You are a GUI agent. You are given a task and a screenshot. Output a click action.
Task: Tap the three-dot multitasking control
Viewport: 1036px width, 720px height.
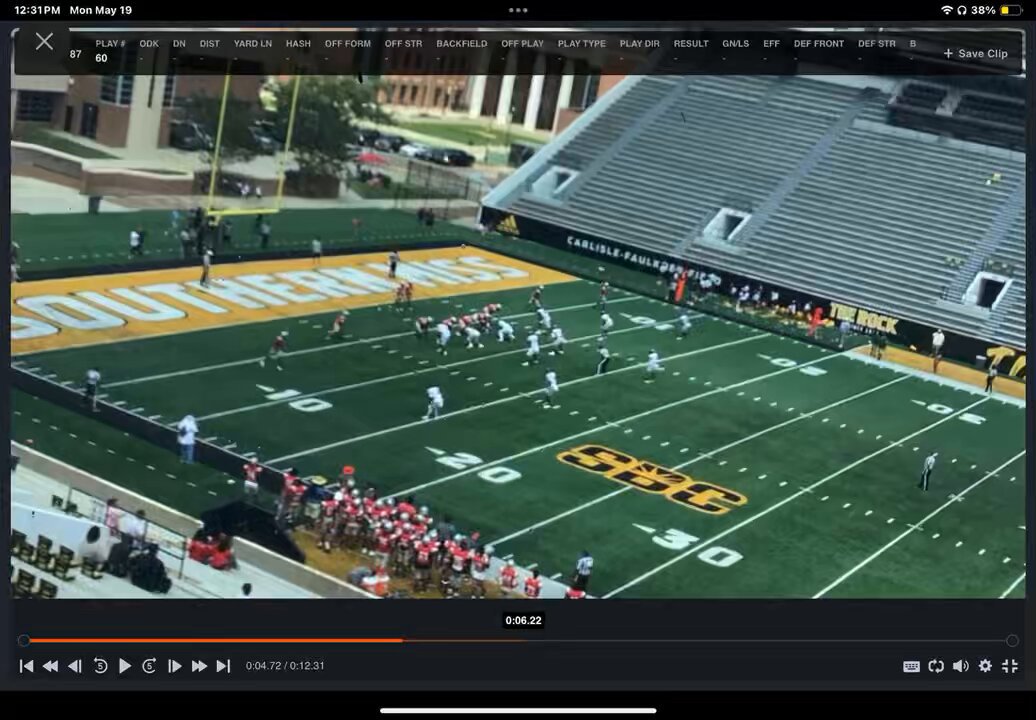tap(518, 10)
